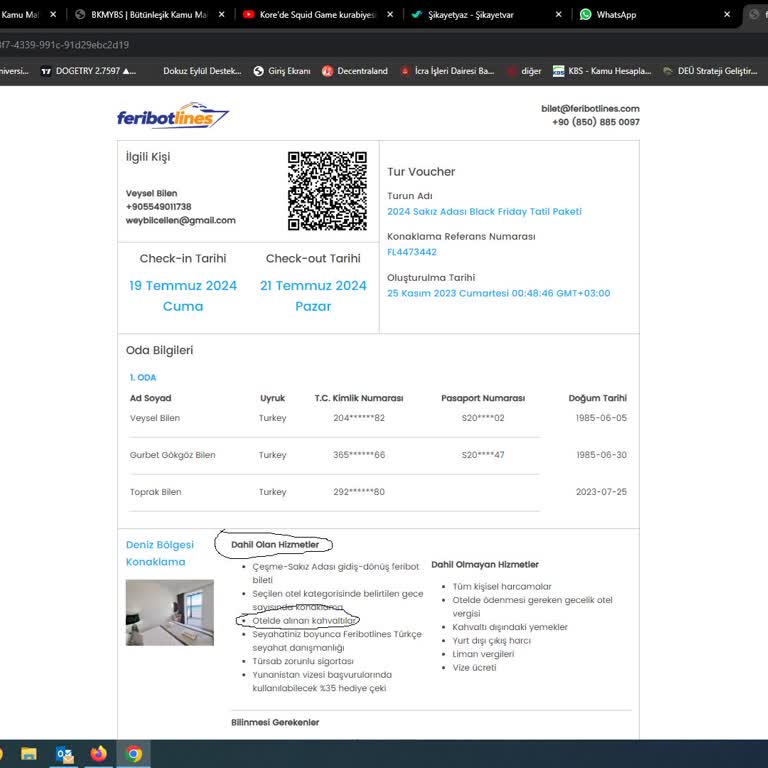
Task: Switch to Şikayetyaz - Şikayetvar tab
Action: tap(488, 15)
